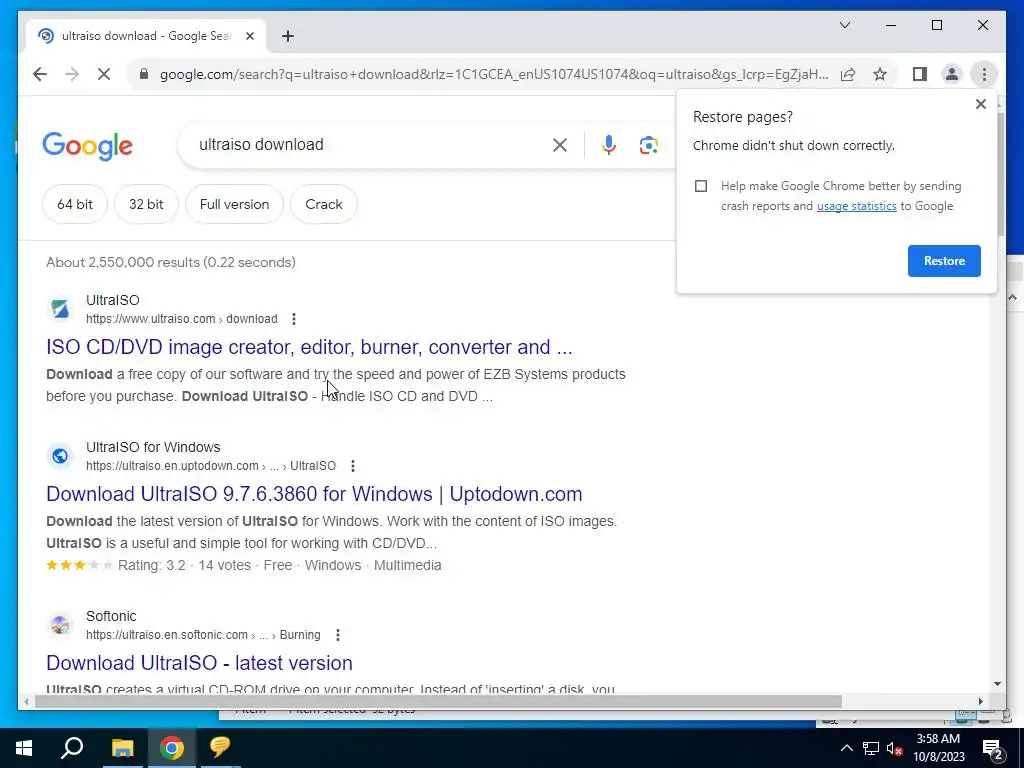
Task: Click the address bar URL text
Action: (x=494, y=74)
